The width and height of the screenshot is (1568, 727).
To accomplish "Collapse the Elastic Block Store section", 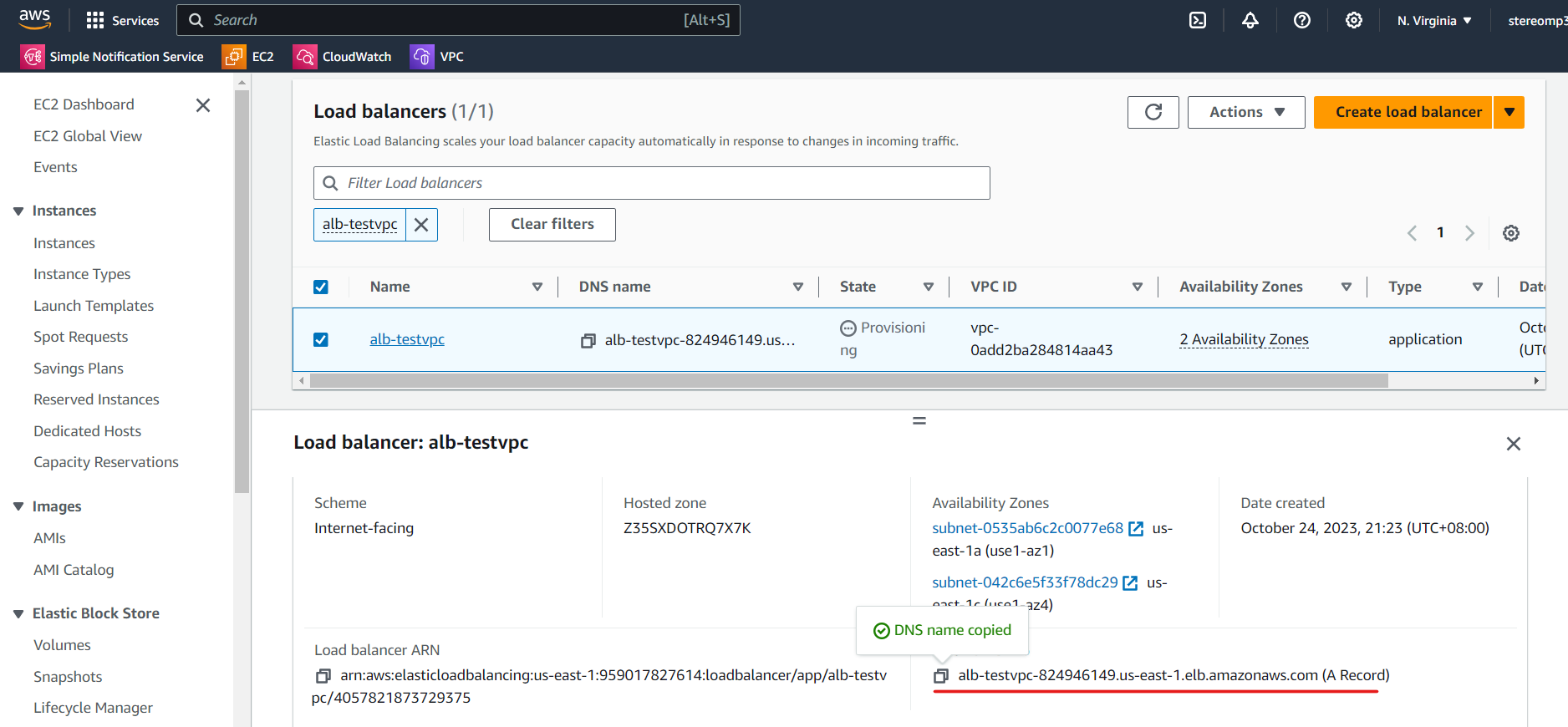I will (x=18, y=614).
